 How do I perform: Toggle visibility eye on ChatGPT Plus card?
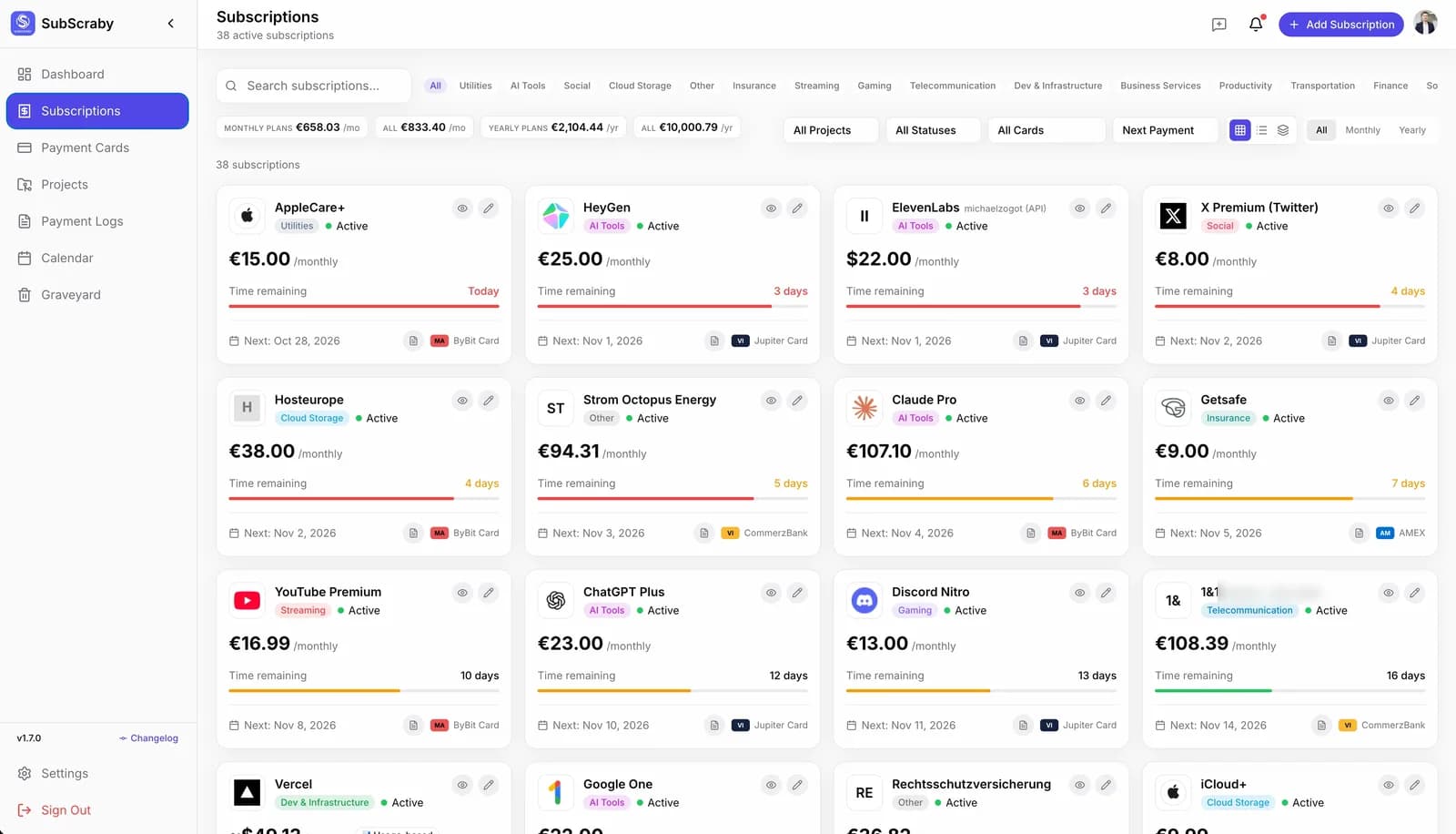771,593
